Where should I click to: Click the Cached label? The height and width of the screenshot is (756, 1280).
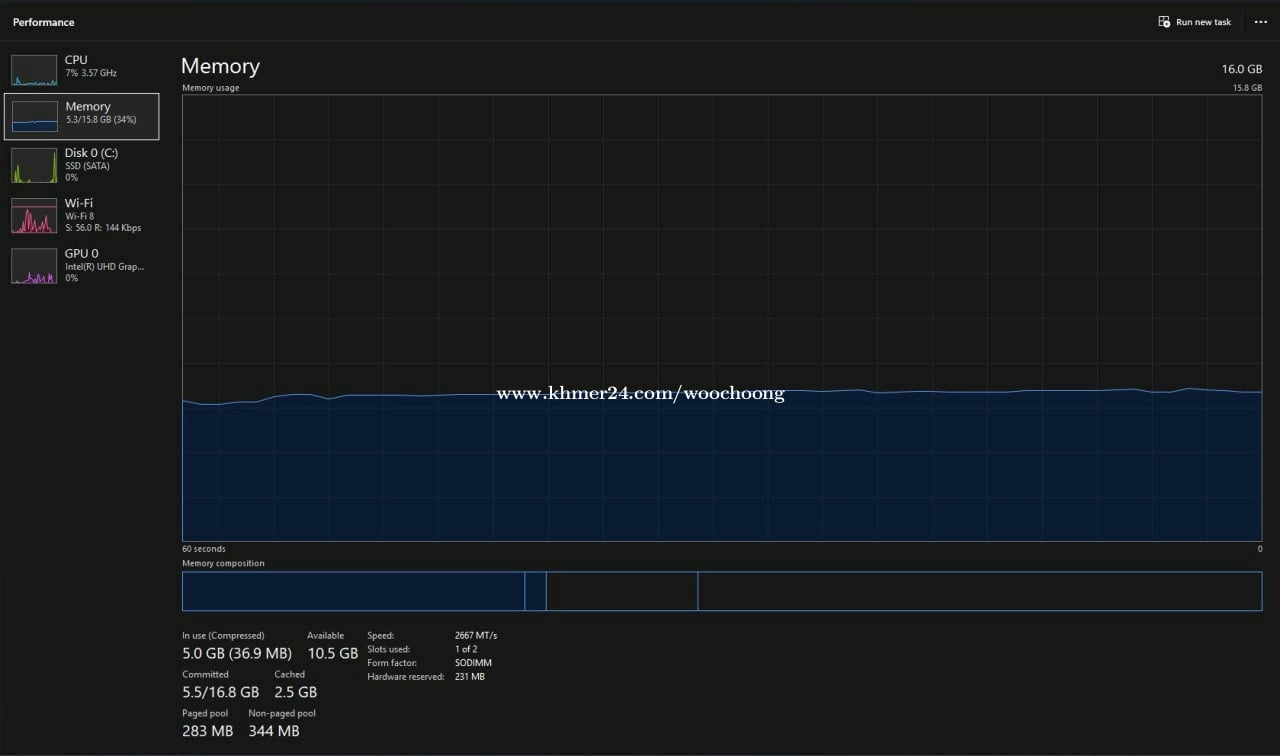coord(290,674)
